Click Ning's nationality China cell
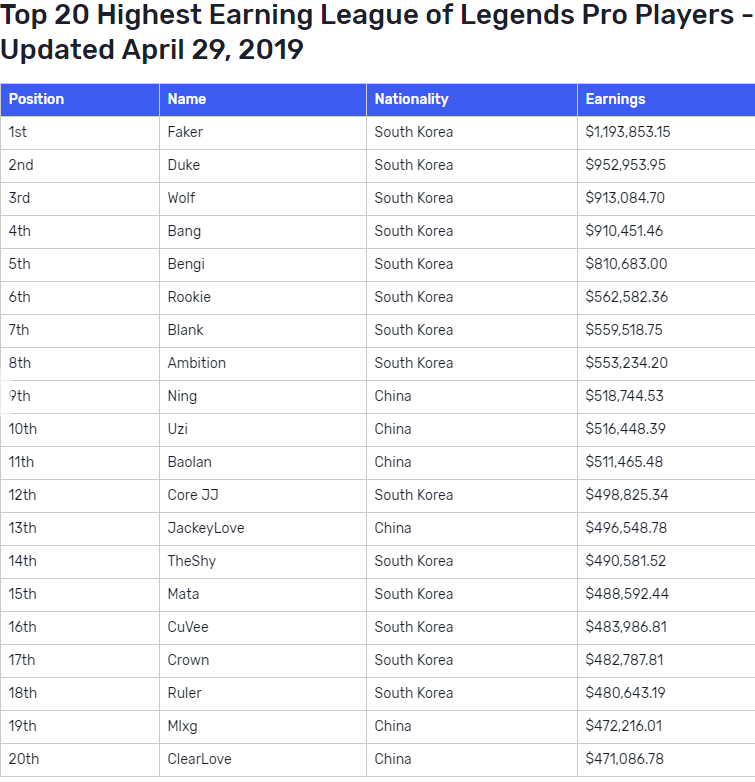Viewport: 755px width, 782px height. pyautogui.click(x=472, y=396)
